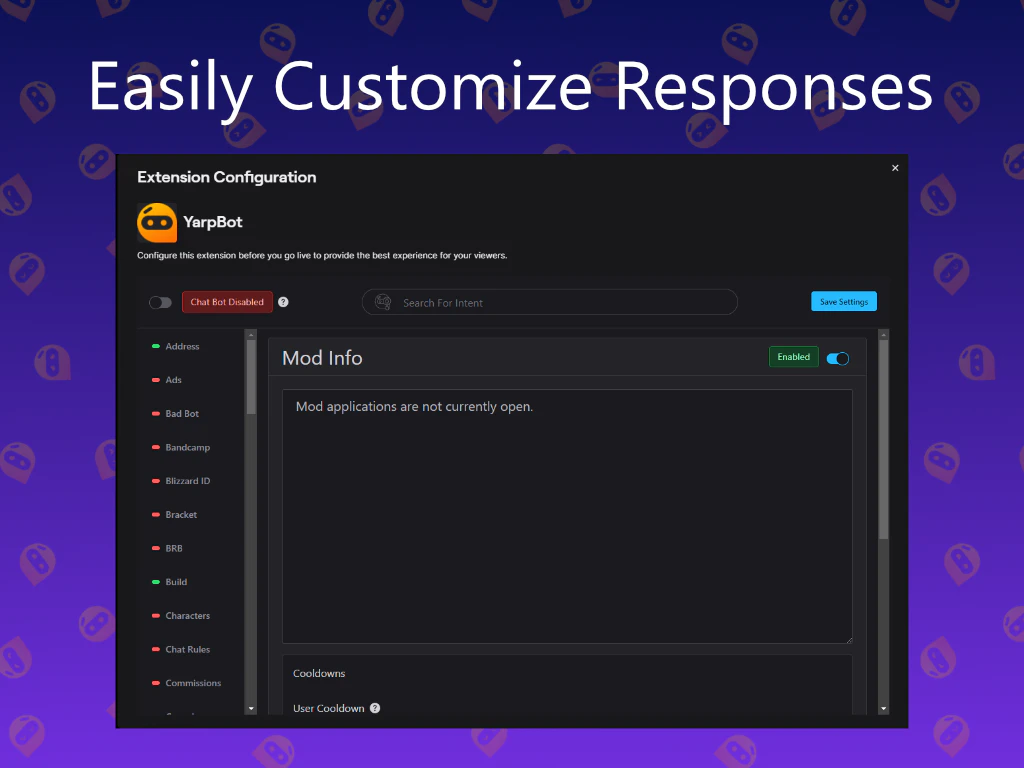Click the intent list scroll-up arrow
Viewport: 1024px width, 768px height.
(x=251, y=335)
